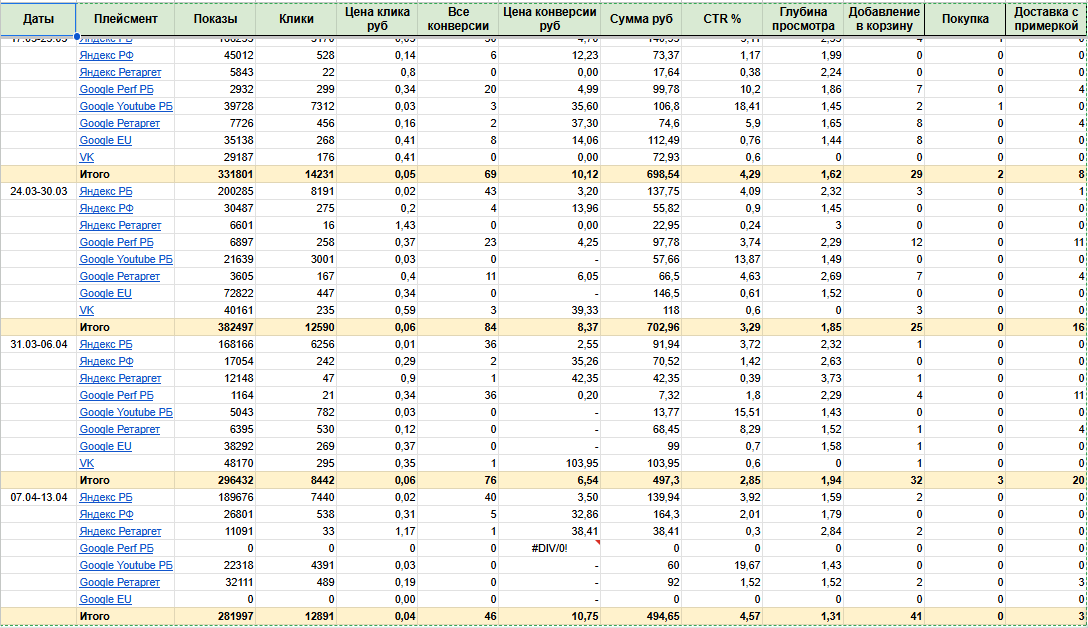The image size is (1088, 628).
Task: Click the total sum cell 698,54
Action: point(641,174)
